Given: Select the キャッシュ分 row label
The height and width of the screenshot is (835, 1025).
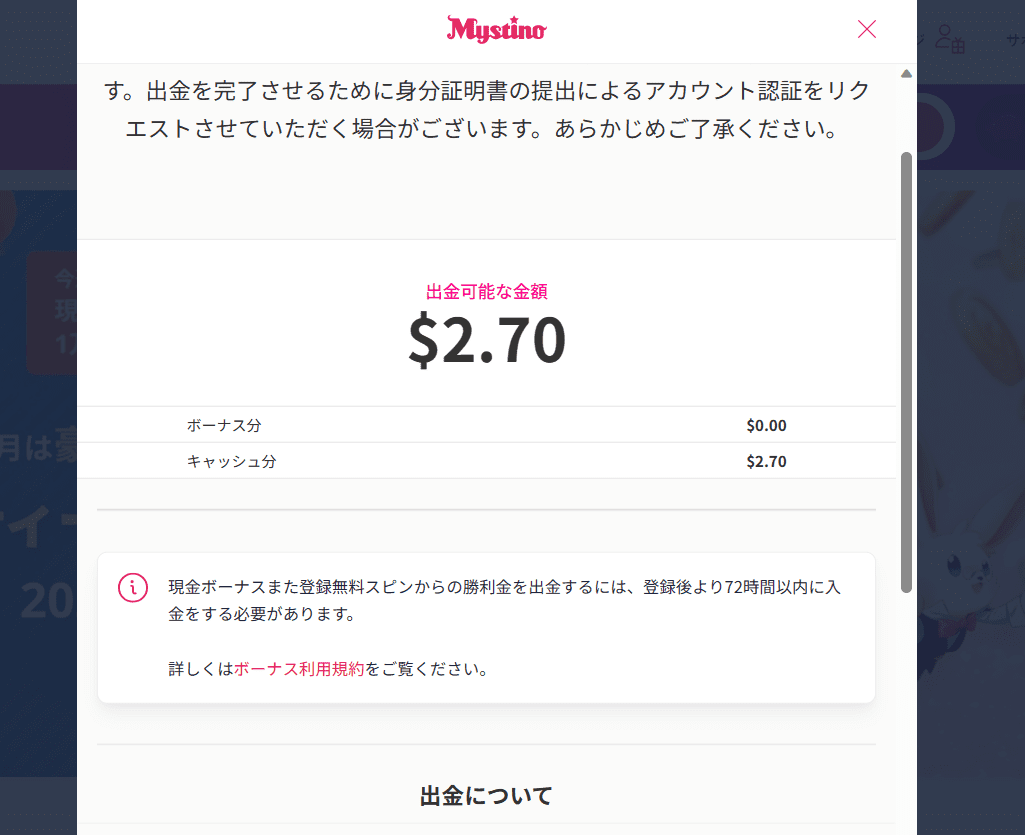Looking at the screenshot, I should coord(231,462).
